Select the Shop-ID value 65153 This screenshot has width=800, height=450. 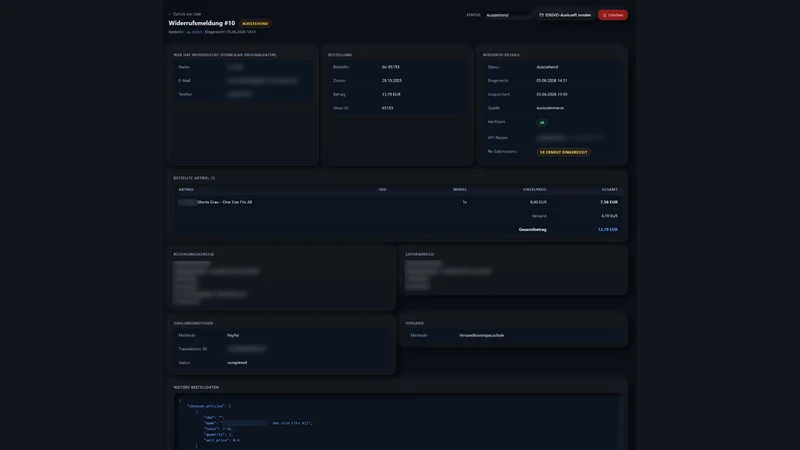point(387,108)
